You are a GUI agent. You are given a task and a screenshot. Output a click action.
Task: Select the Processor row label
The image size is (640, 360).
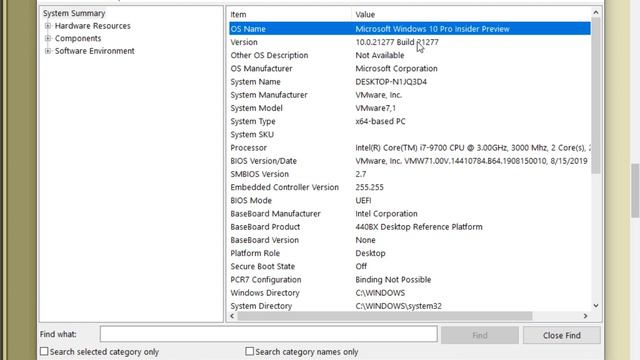pyautogui.click(x=249, y=147)
